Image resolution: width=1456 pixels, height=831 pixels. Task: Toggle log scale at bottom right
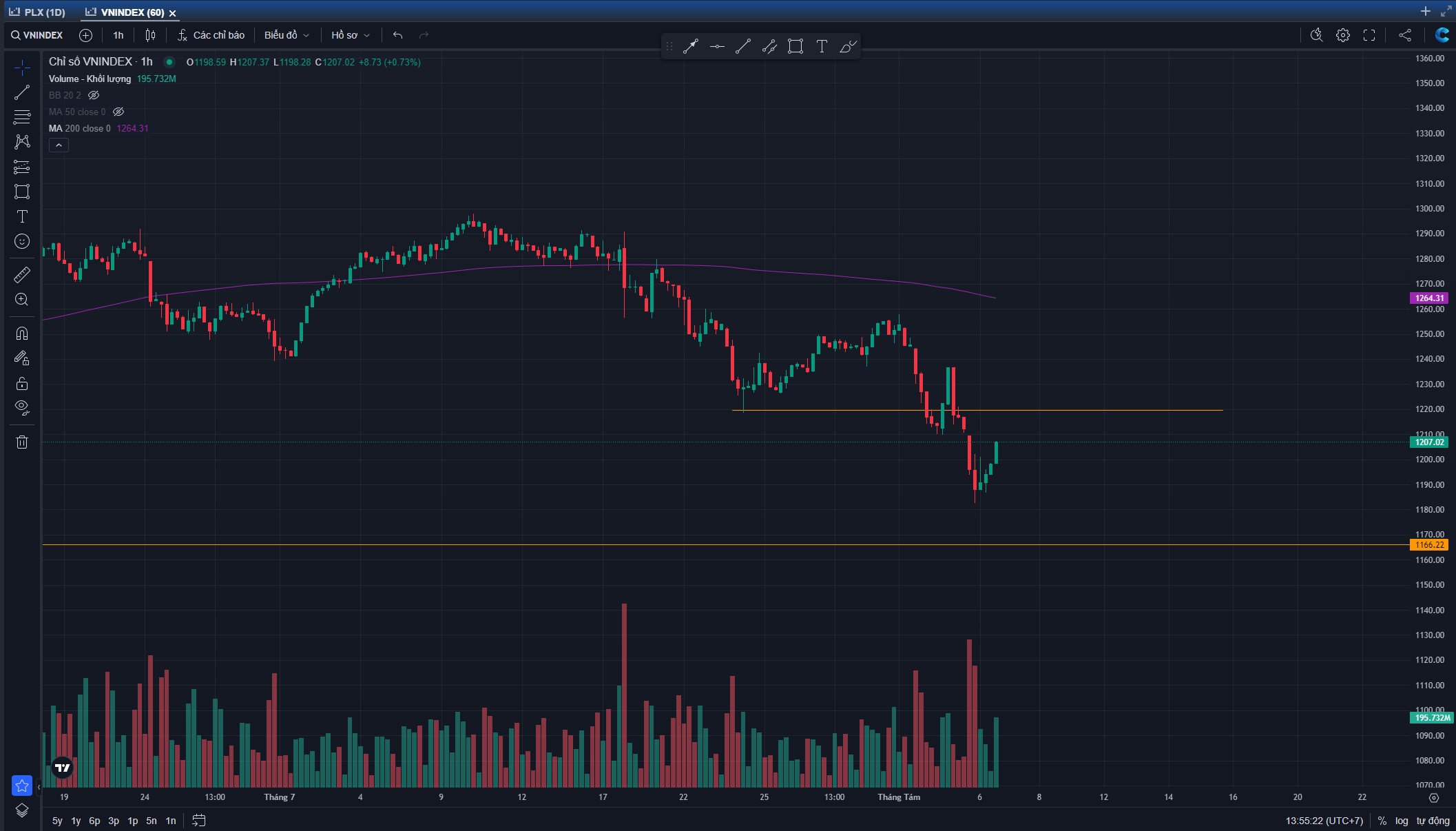pos(1401,821)
